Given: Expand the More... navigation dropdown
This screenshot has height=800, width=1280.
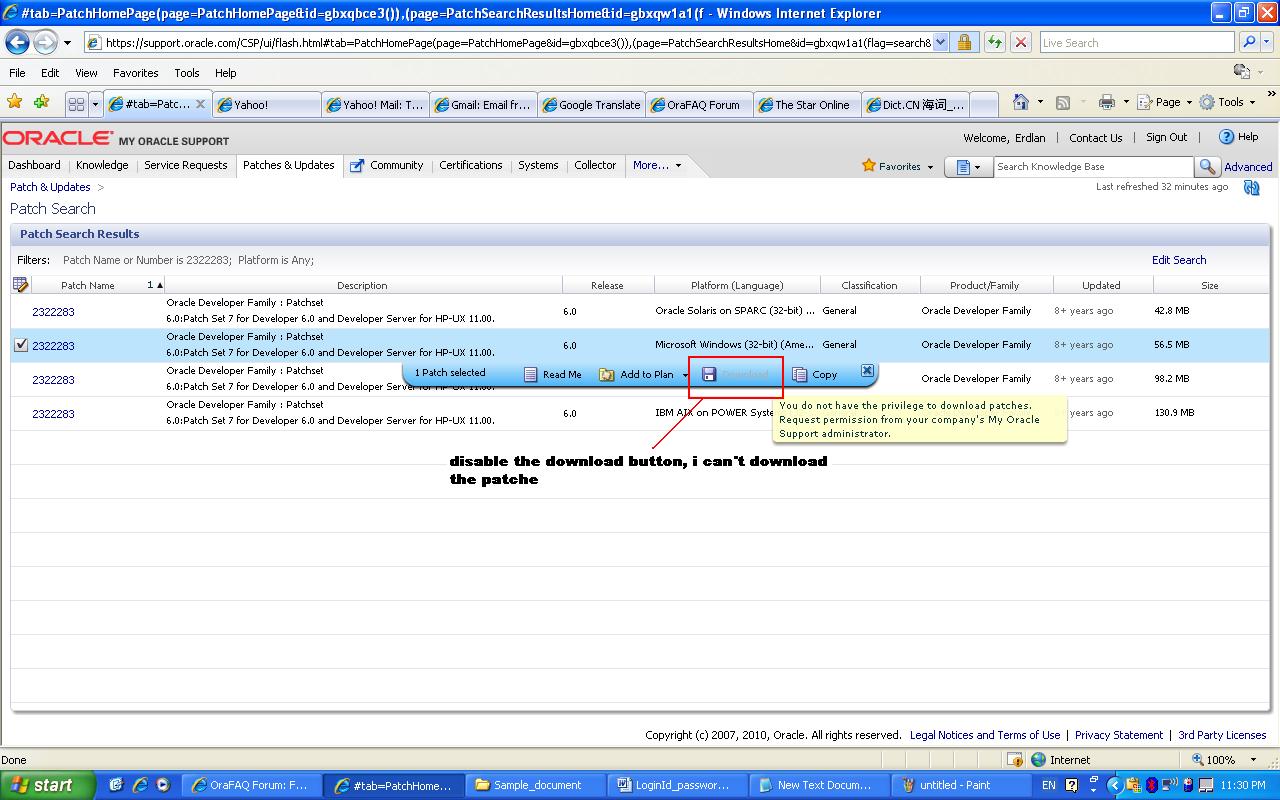Looking at the screenshot, I should (x=656, y=165).
